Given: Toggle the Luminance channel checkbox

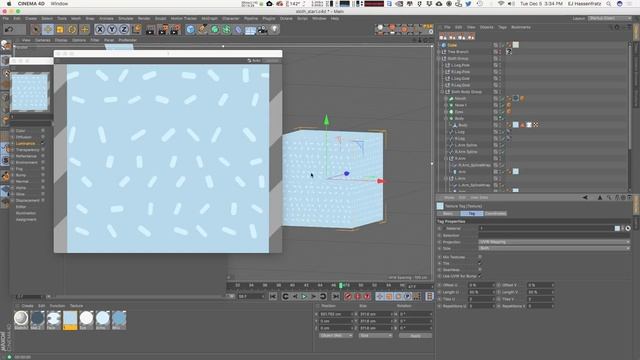Looking at the screenshot, I should coord(42,143).
